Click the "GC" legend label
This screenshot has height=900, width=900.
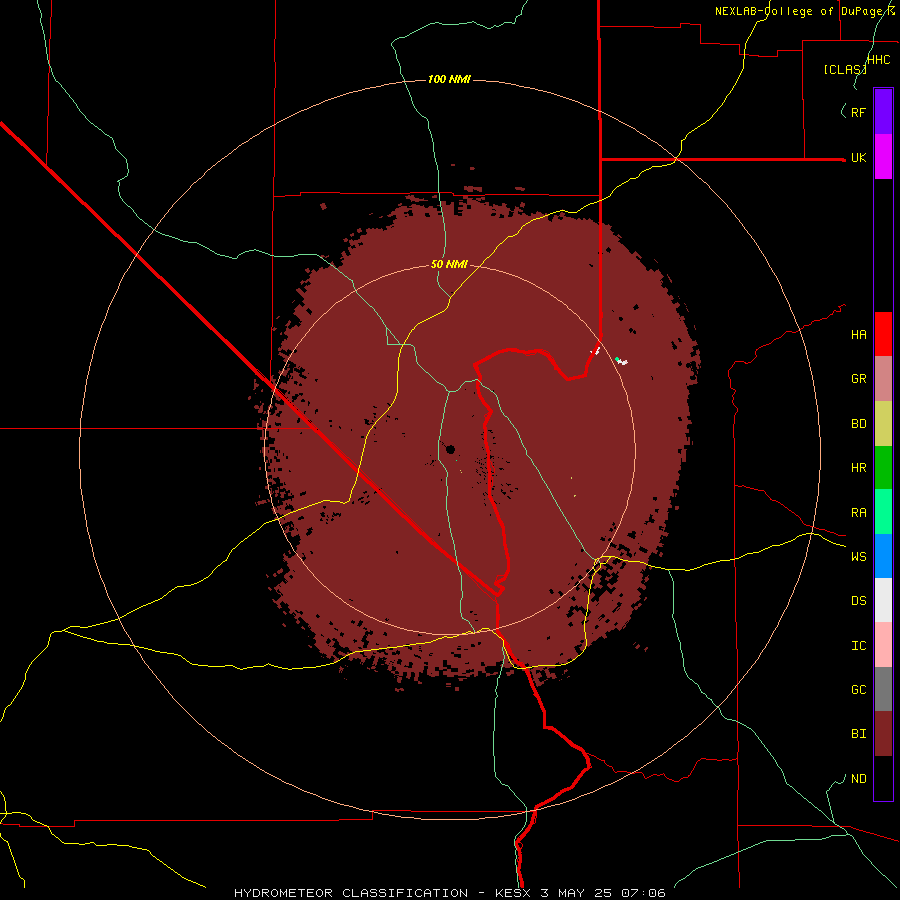pos(859,690)
